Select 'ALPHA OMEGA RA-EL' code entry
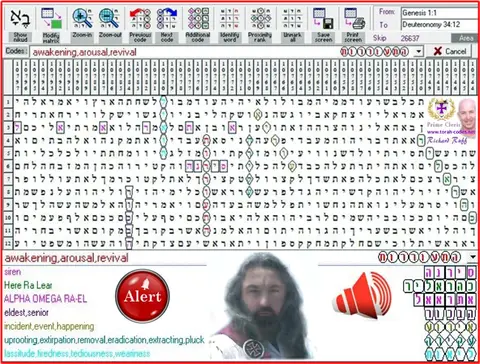480x364 pixels. [x=45, y=299]
